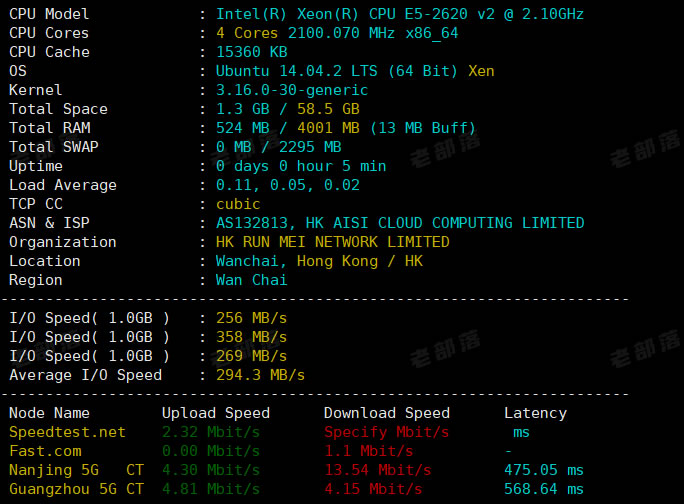Image resolution: width=684 pixels, height=504 pixels.
Task: Click the Fast.com node name
Action: (x=45, y=451)
